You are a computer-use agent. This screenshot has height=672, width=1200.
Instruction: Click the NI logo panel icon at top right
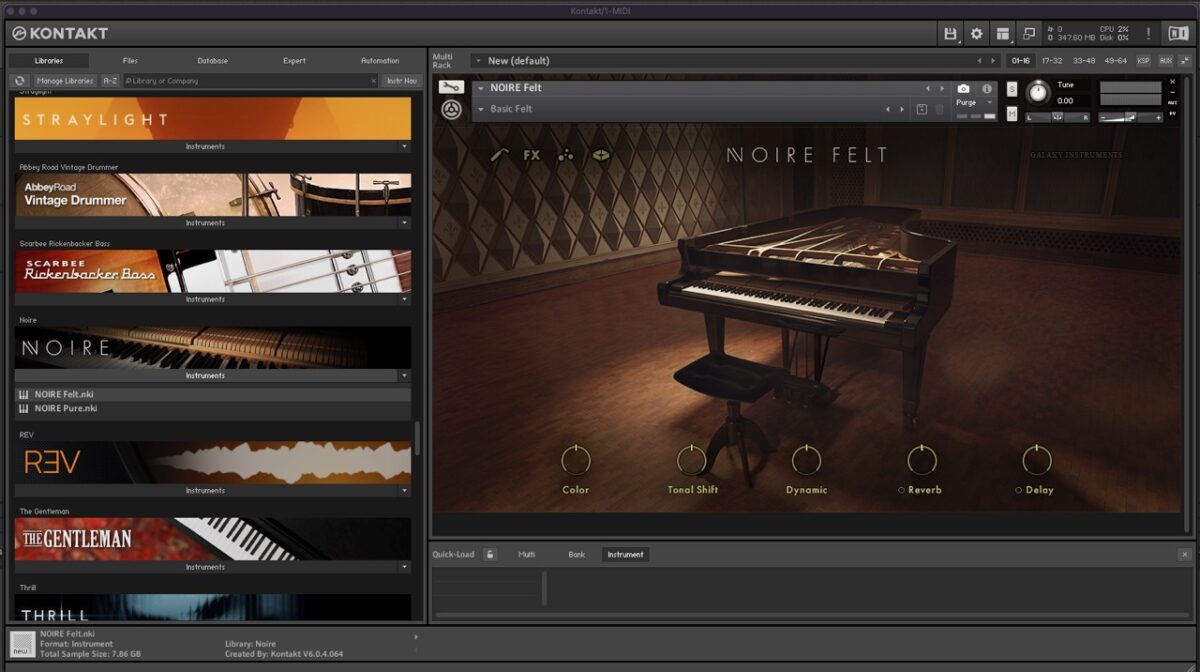1178,34
